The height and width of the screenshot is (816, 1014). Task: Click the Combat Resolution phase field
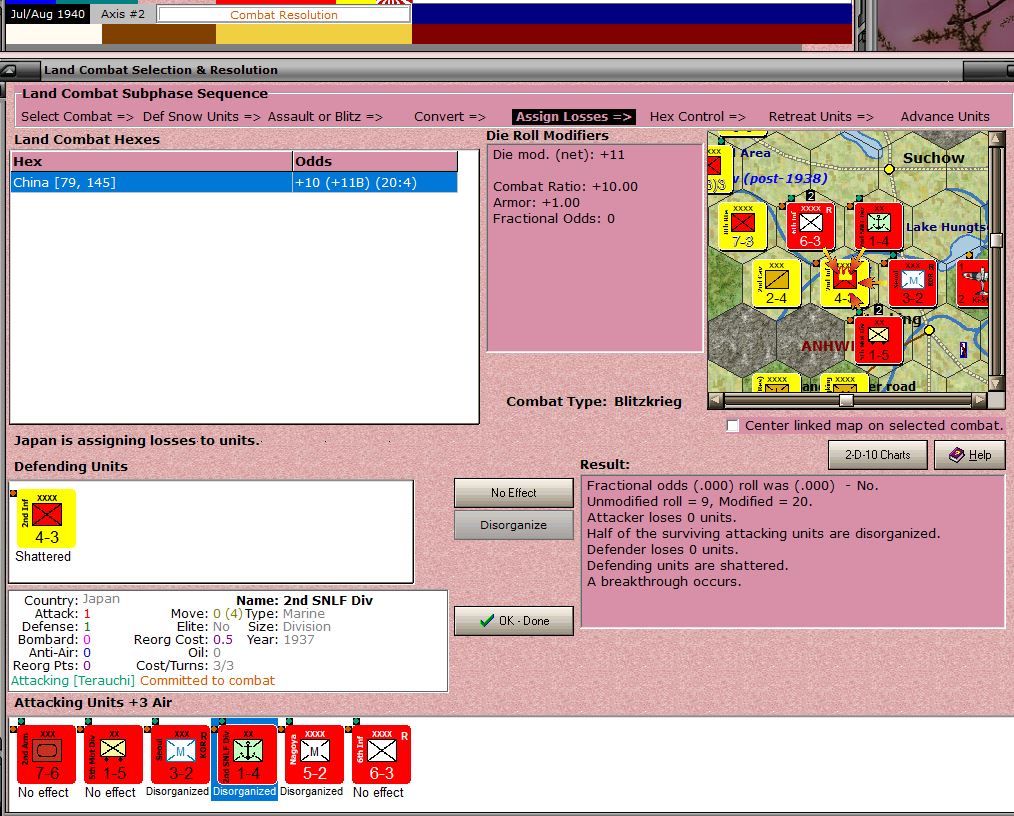284,15
